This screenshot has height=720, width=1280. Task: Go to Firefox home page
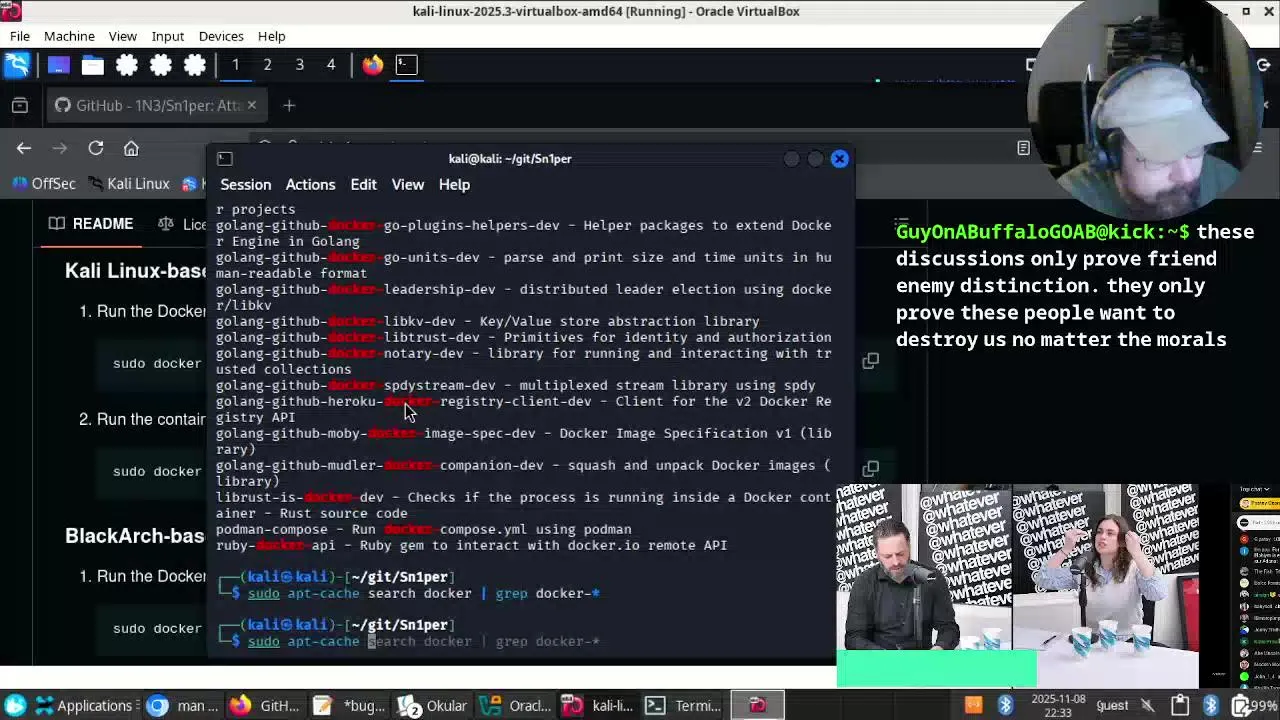pos(131,148)
